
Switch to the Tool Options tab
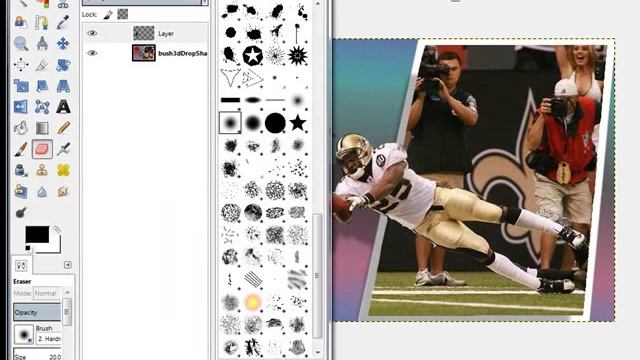(21, 265)
